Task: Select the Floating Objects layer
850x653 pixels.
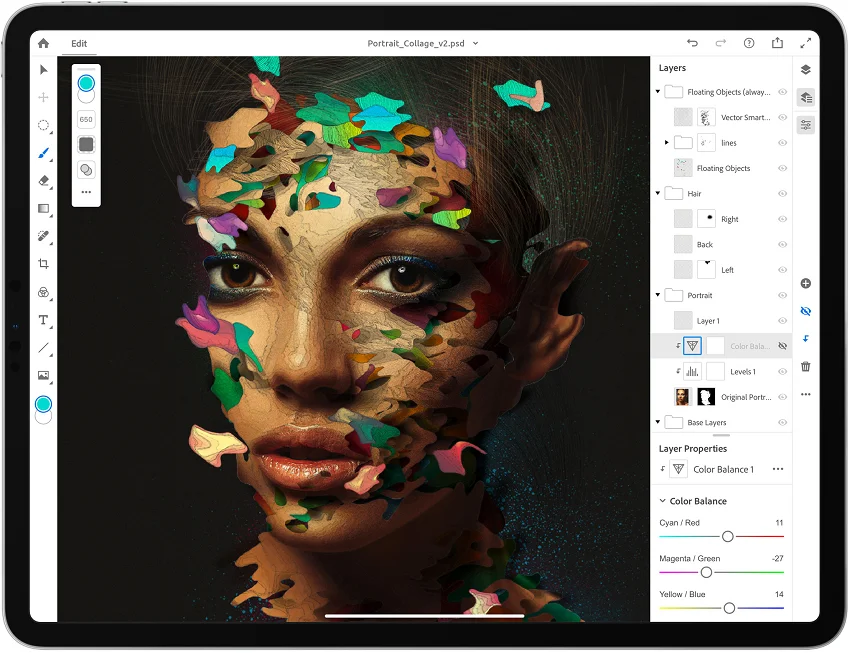Action: [721, 168]
